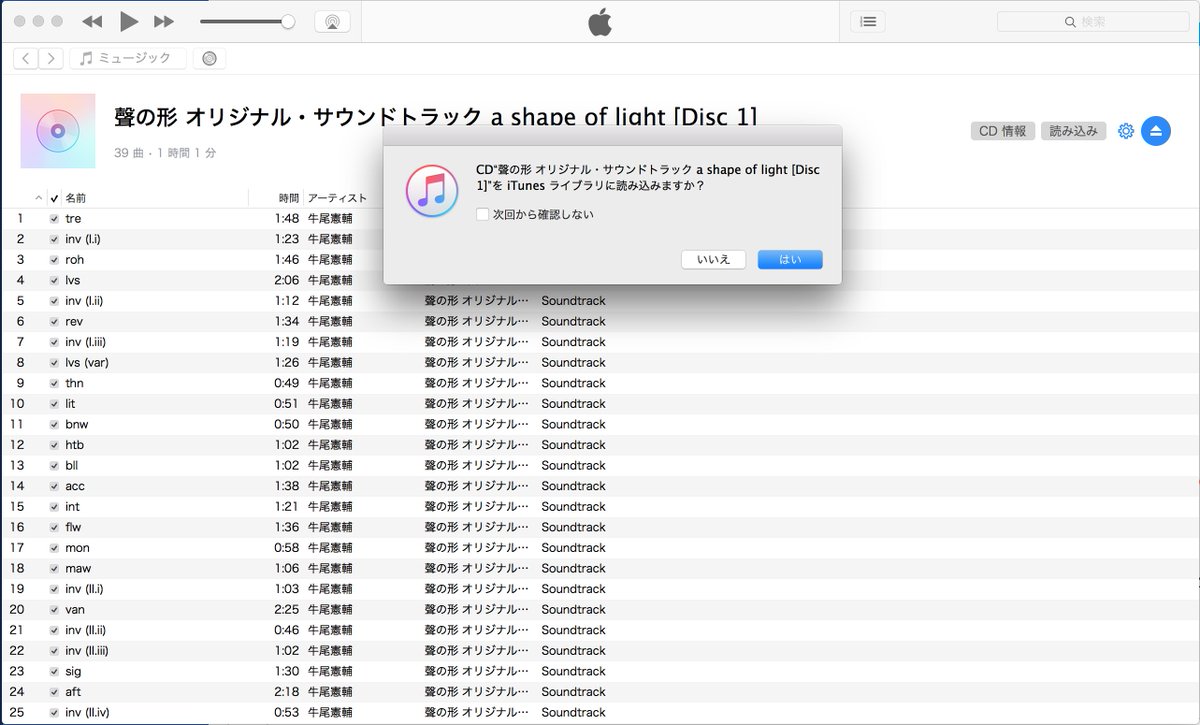This screenshot has width=1200, height=725.
Task: Select the track named lit
Action: 70,403
